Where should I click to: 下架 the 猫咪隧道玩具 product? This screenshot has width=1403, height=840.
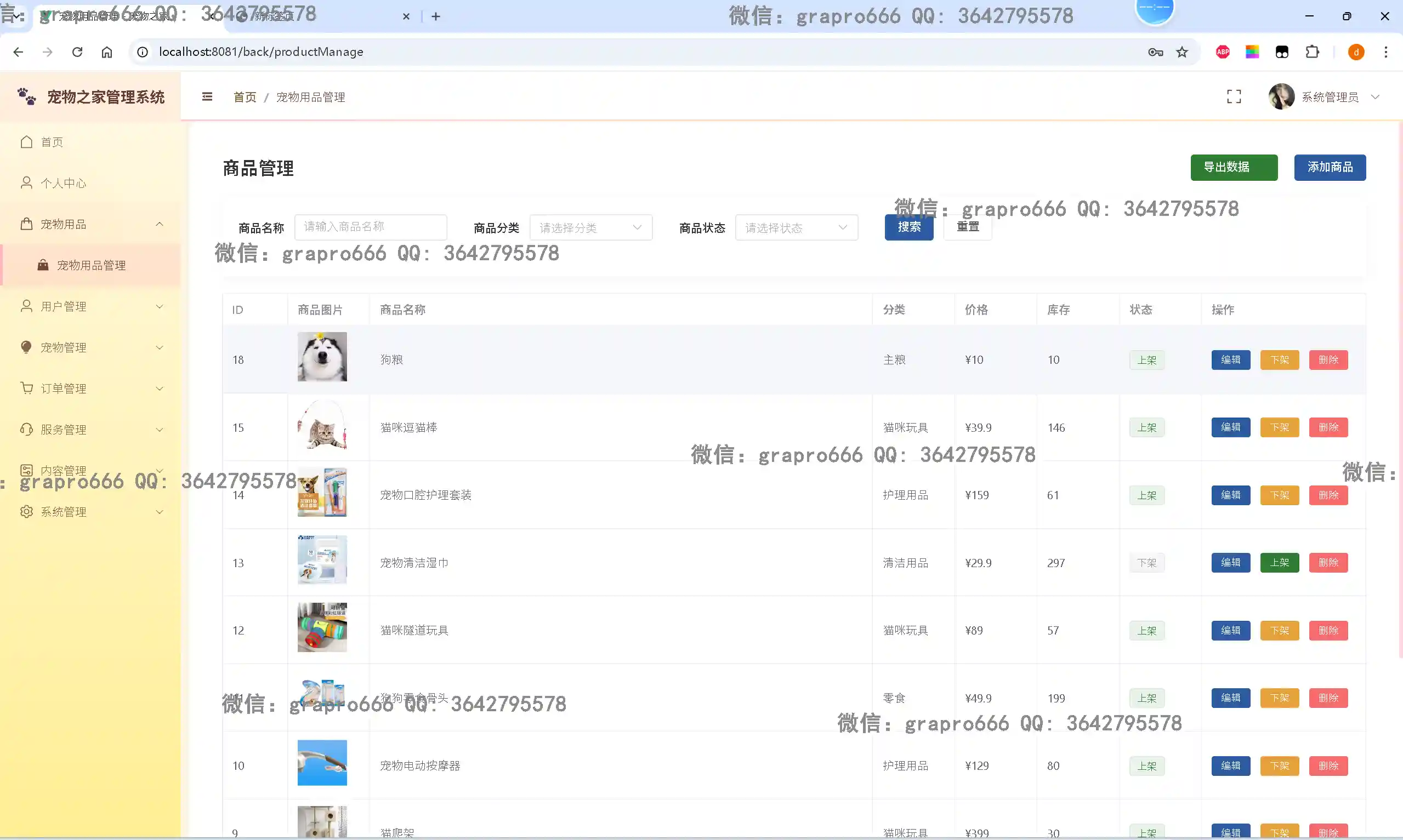coord(1280,630)
